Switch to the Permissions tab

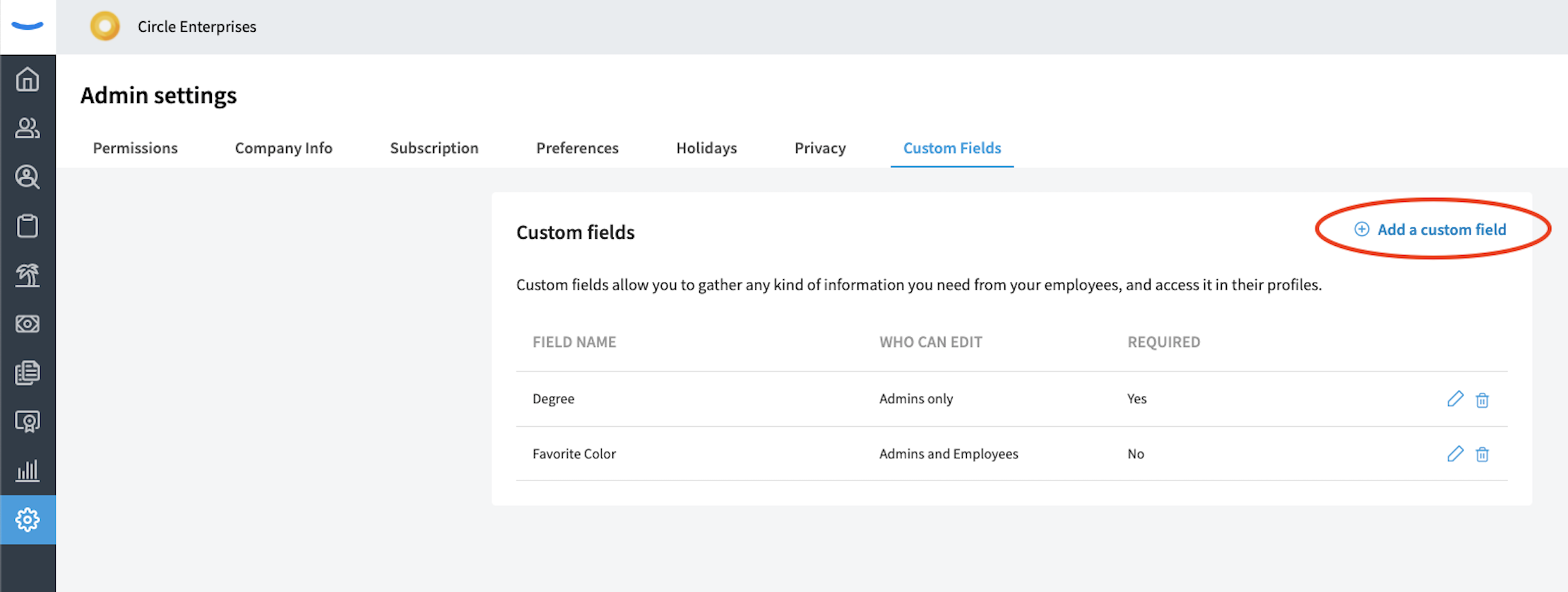point(136,148)
